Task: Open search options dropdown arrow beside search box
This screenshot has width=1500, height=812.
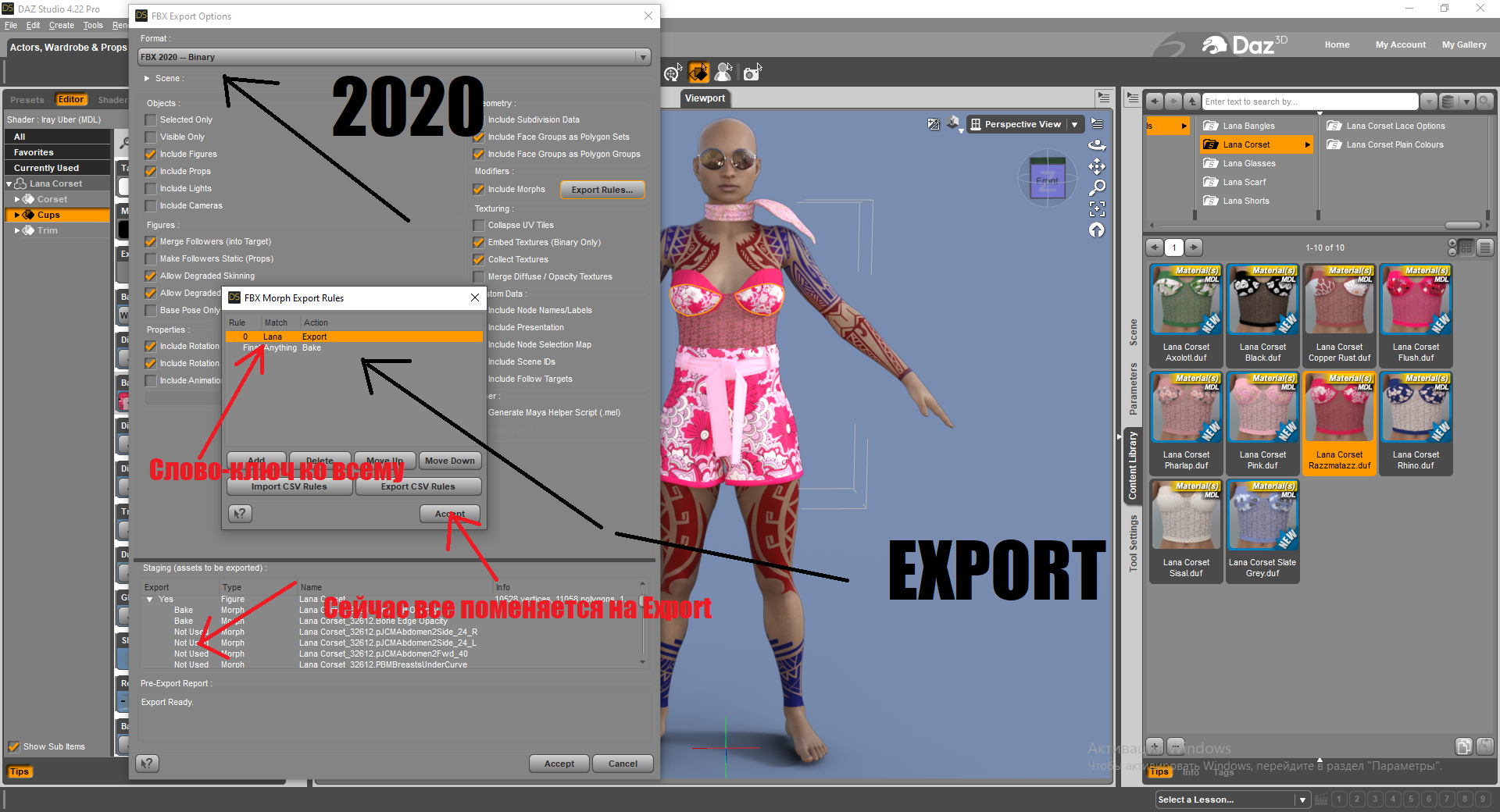Action: (1428, 101)
